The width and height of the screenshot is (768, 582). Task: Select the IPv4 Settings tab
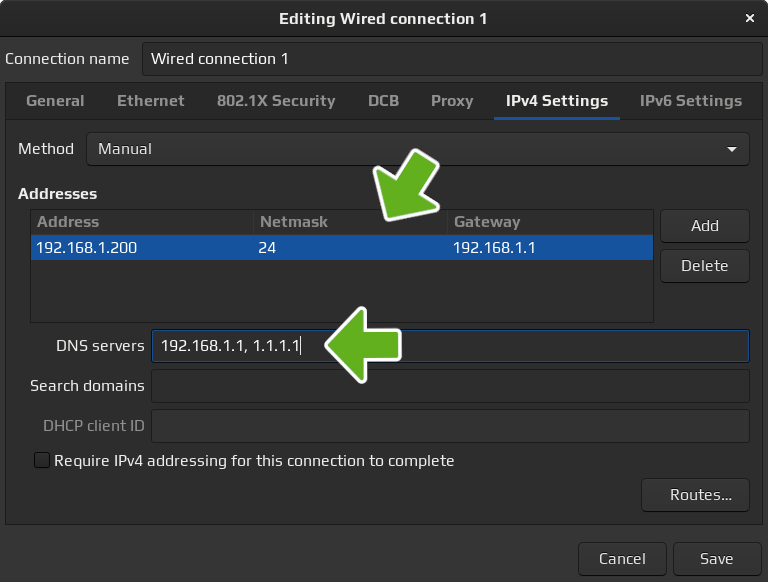pos(557,101)
